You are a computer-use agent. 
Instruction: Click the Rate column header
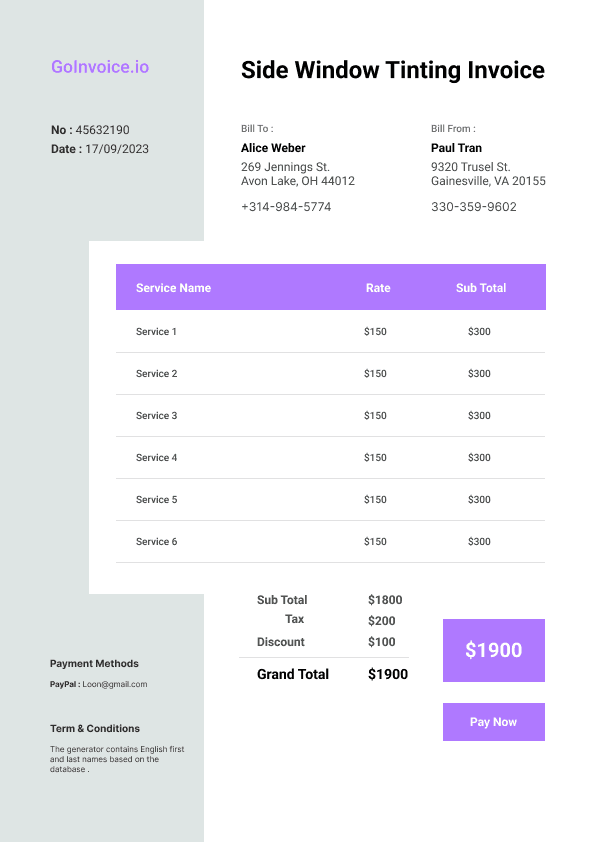pyautogui.click(x=378, y=288)
